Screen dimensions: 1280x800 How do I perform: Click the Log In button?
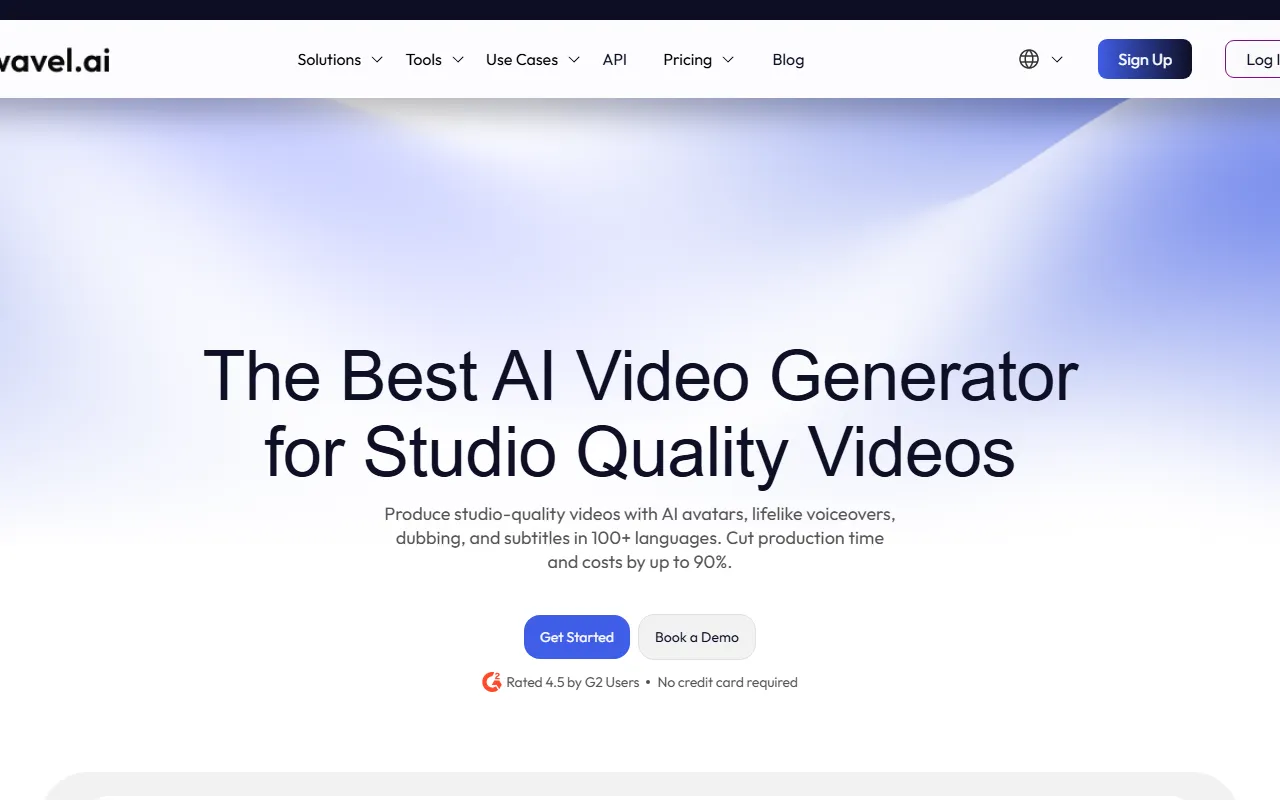coord(1256,60)
